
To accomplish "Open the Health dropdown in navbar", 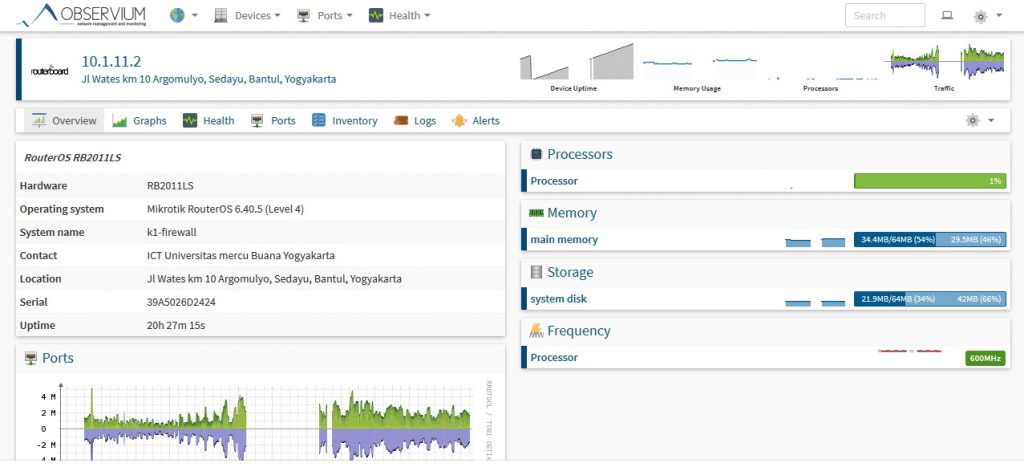I will 399,16.
